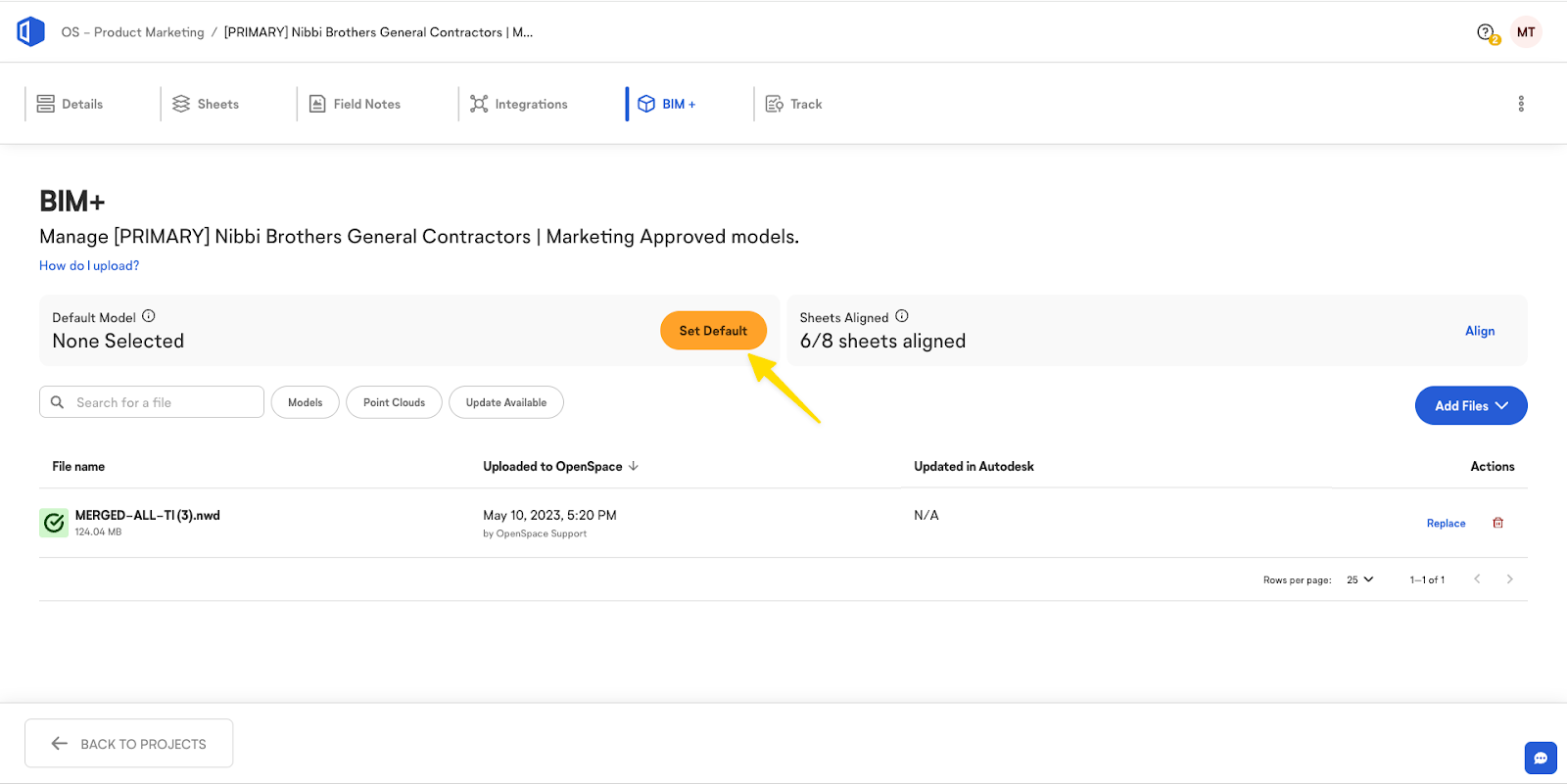Toggle the Models filter chip
The width and height of the screenshot is (1567, 784).
click(305, 402)
